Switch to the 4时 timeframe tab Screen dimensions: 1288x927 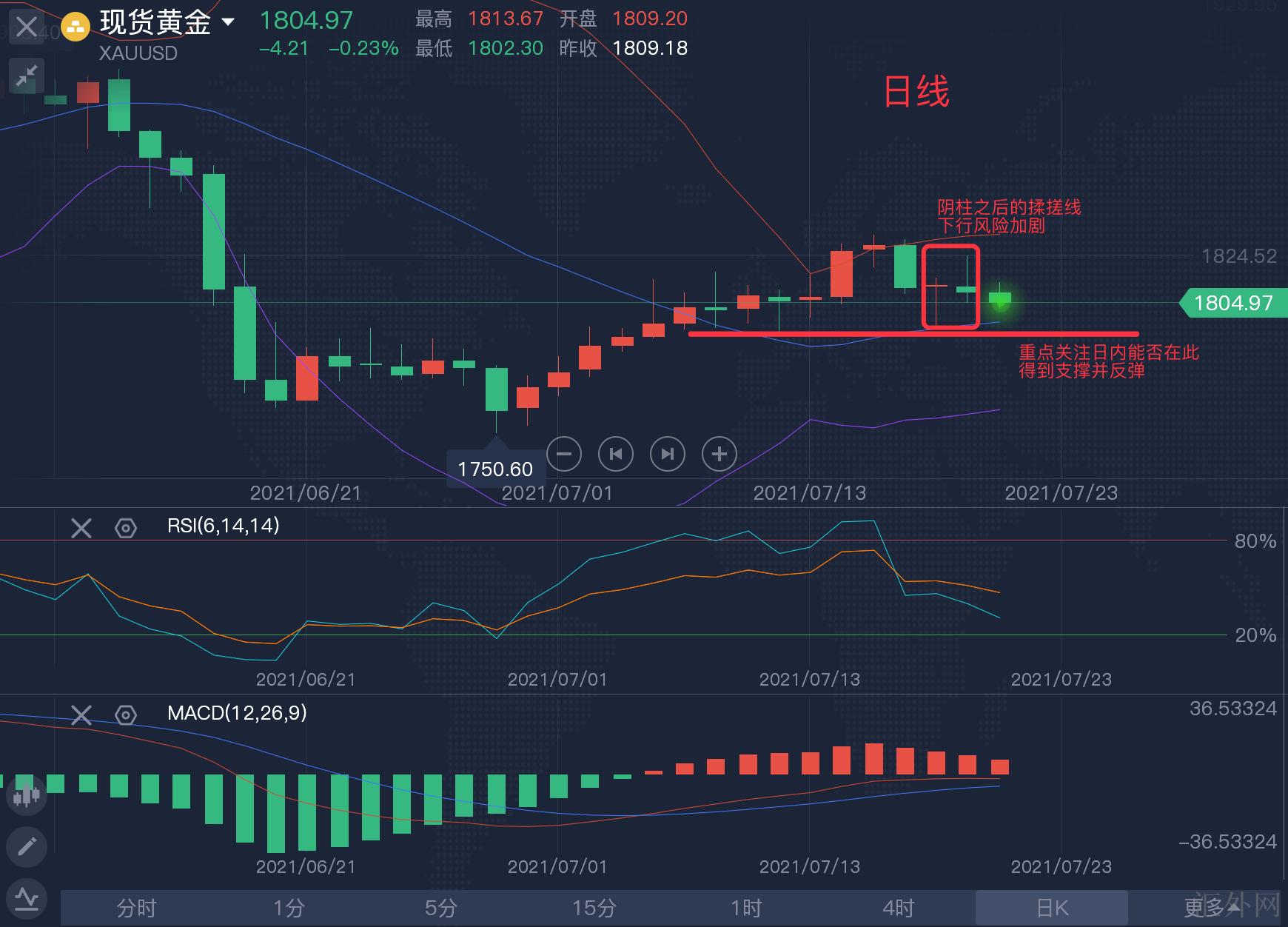coord(899,908)
